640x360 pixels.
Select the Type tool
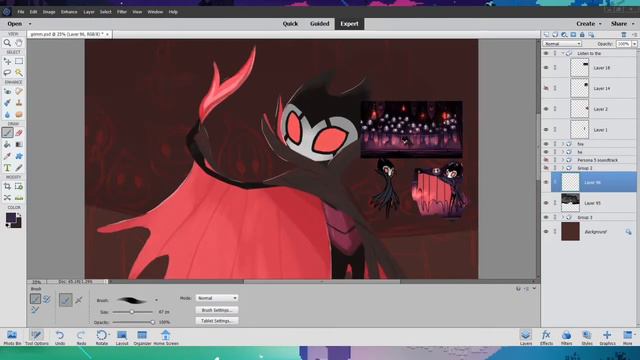(7, 168)
